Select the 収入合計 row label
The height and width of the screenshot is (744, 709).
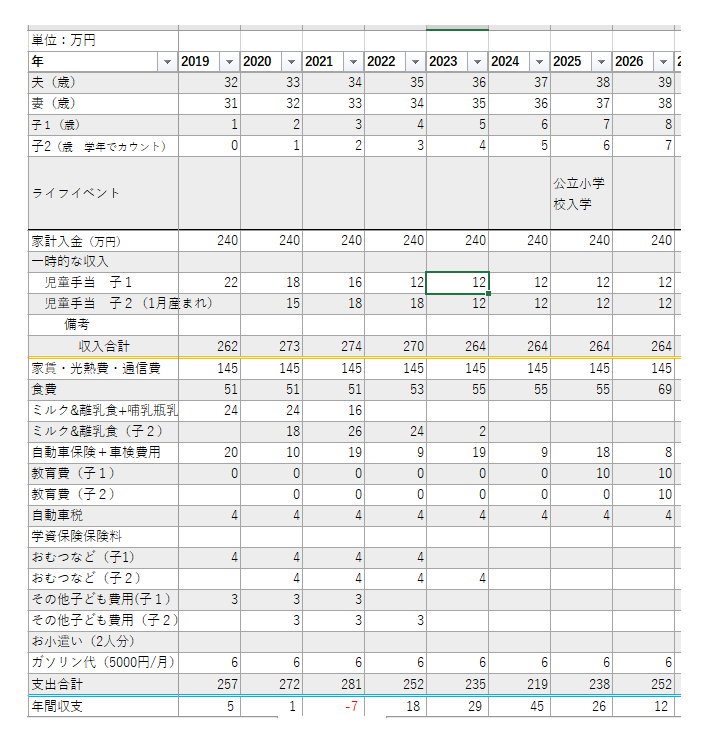click(103, 346)
